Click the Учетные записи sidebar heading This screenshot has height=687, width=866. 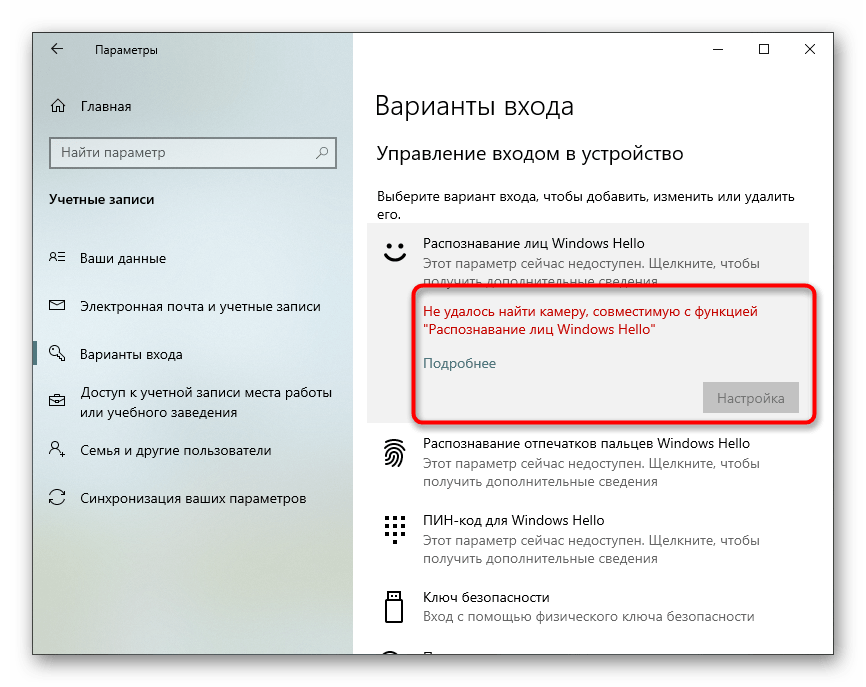pyautogui.click(x=102, y=199)
